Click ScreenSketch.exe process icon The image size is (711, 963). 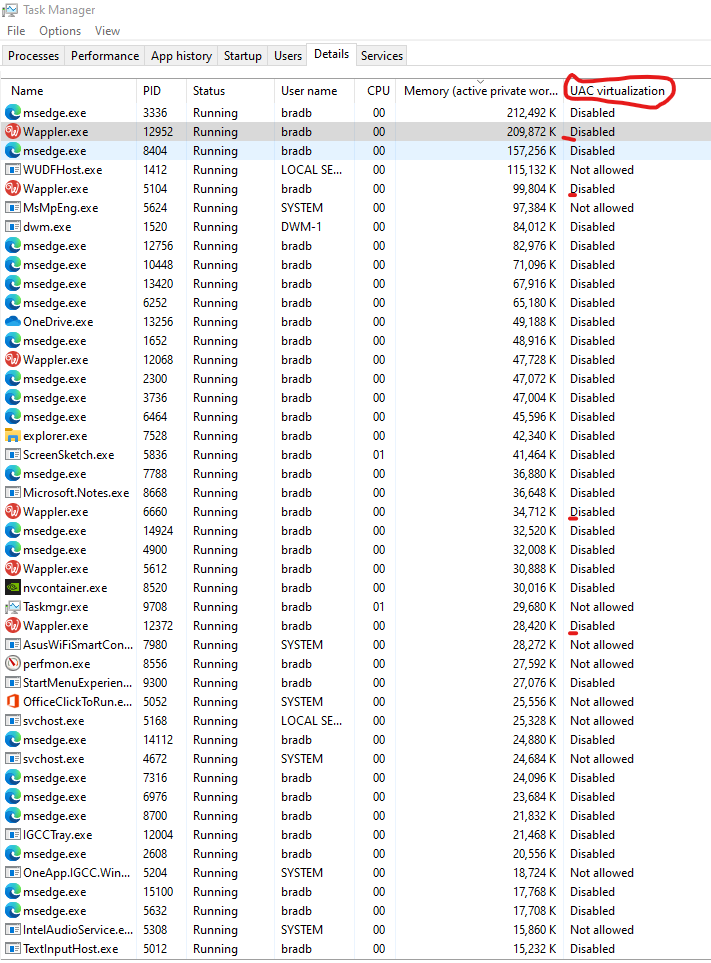tap(12, 454)
